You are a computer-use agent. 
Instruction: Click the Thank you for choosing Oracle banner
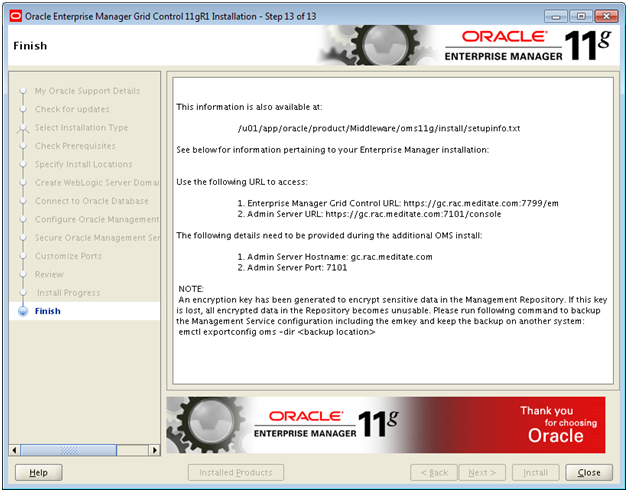pos(386,425)
